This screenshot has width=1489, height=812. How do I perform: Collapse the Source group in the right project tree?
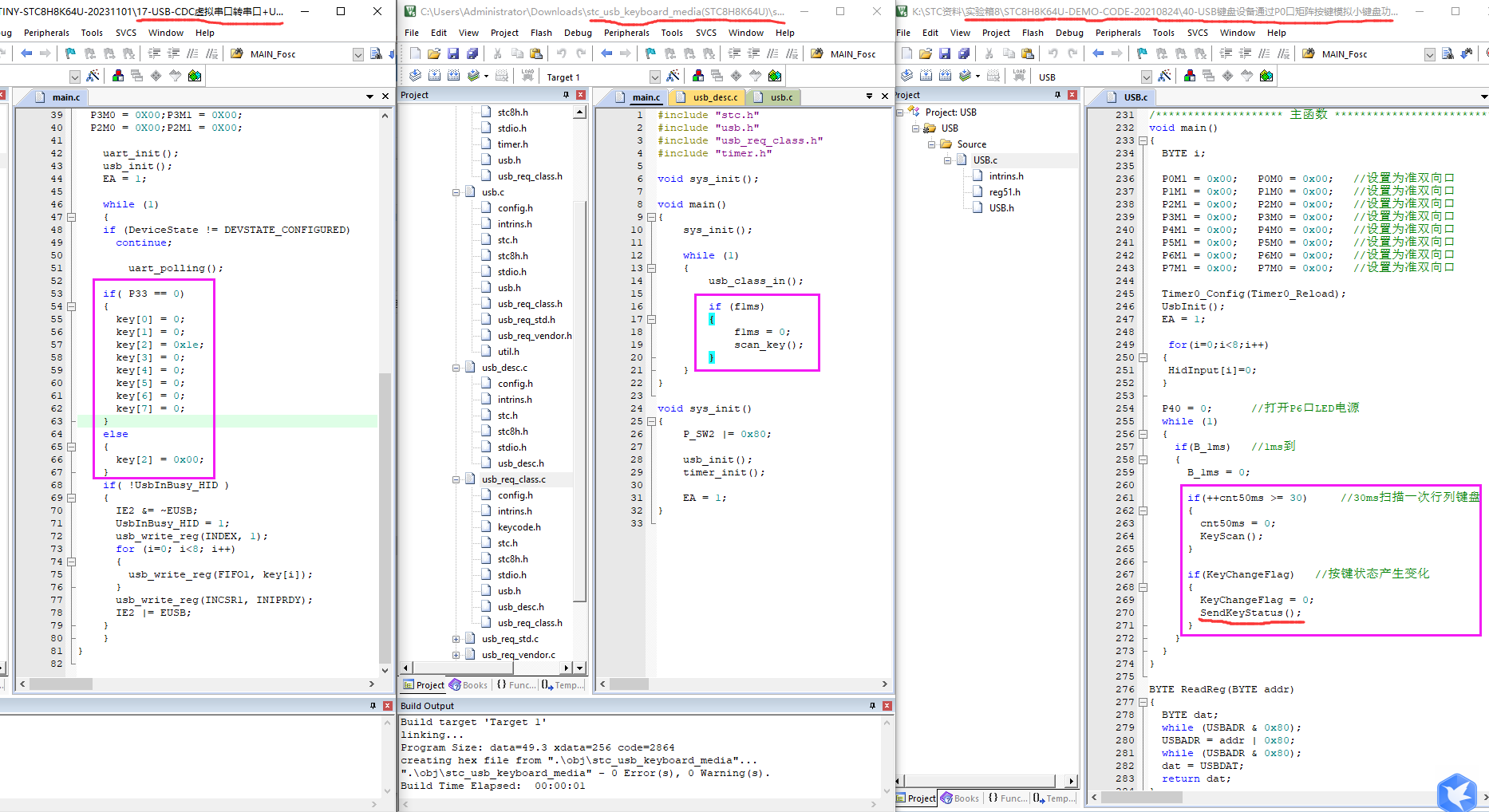(x=931, y=144)
